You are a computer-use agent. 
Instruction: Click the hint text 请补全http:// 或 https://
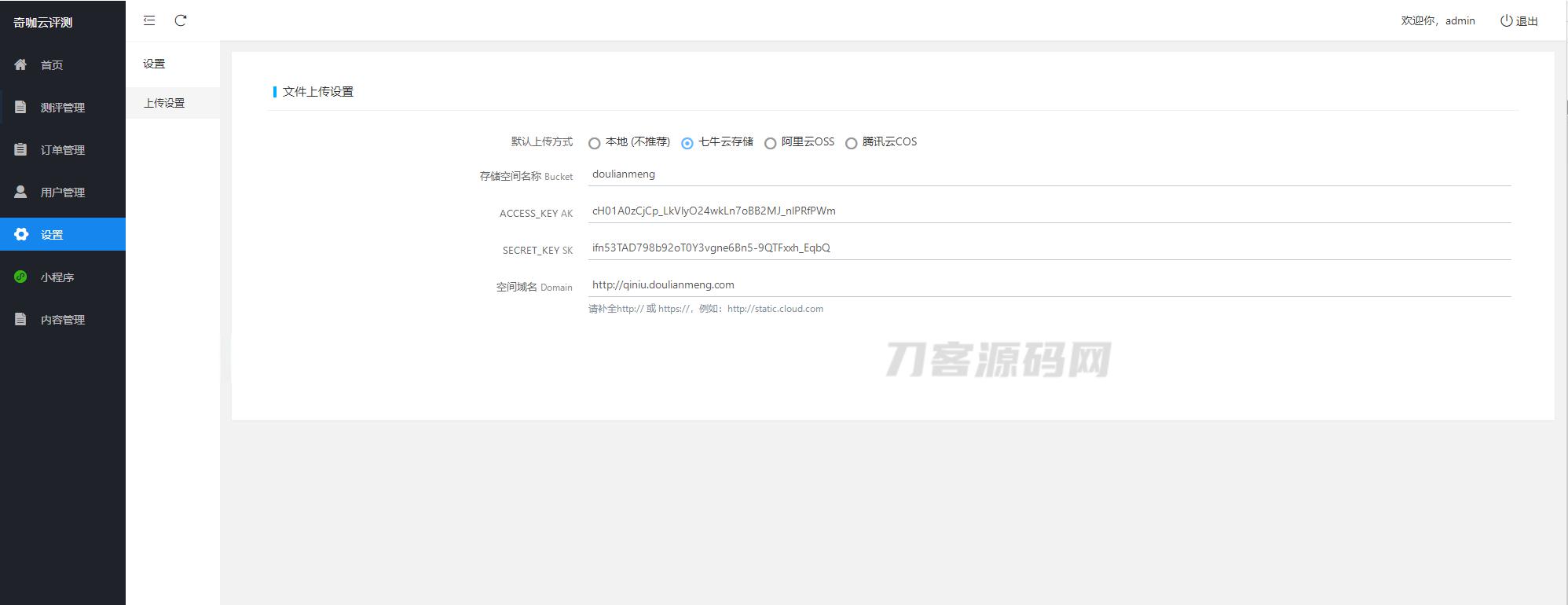coord(638,309)
